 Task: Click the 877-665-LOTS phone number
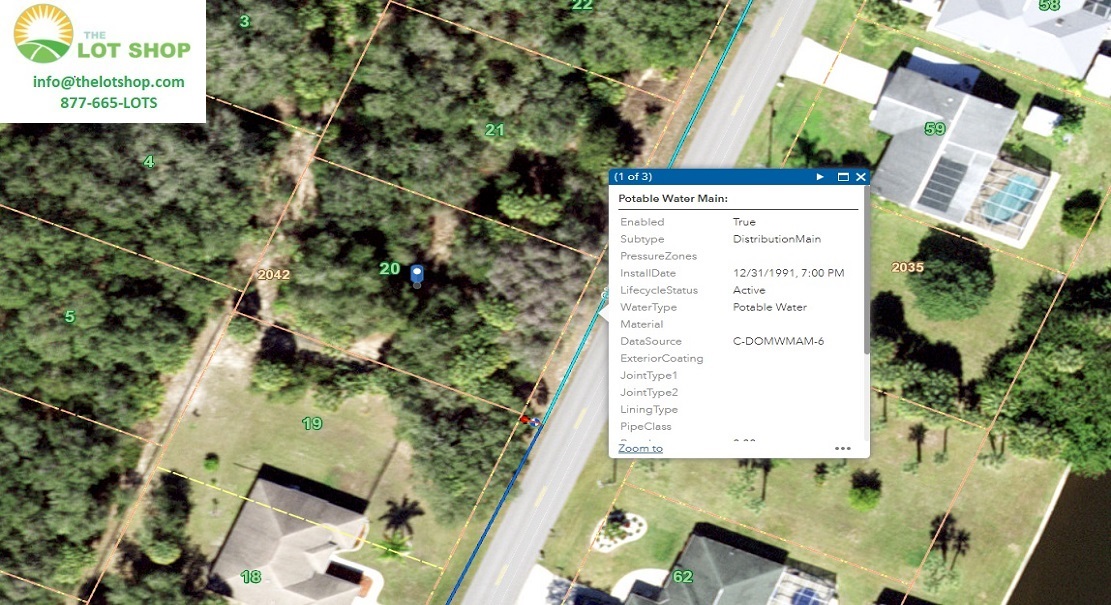click(108, 103)
